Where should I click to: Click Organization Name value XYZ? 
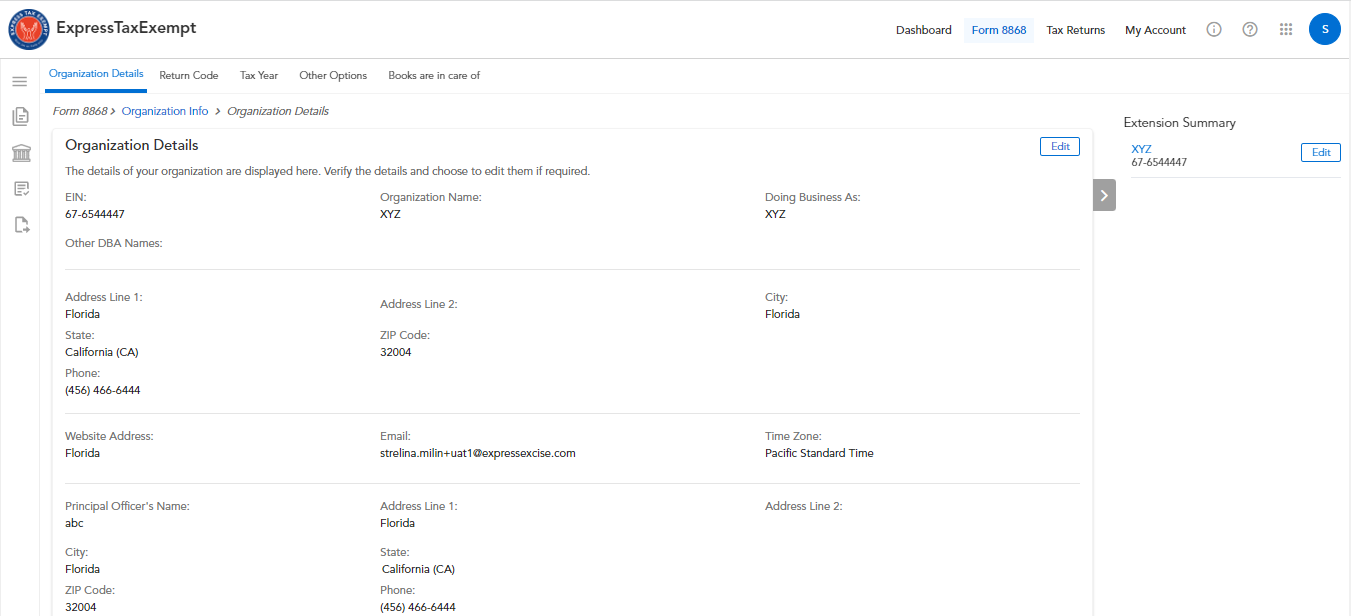click(390, 214)
